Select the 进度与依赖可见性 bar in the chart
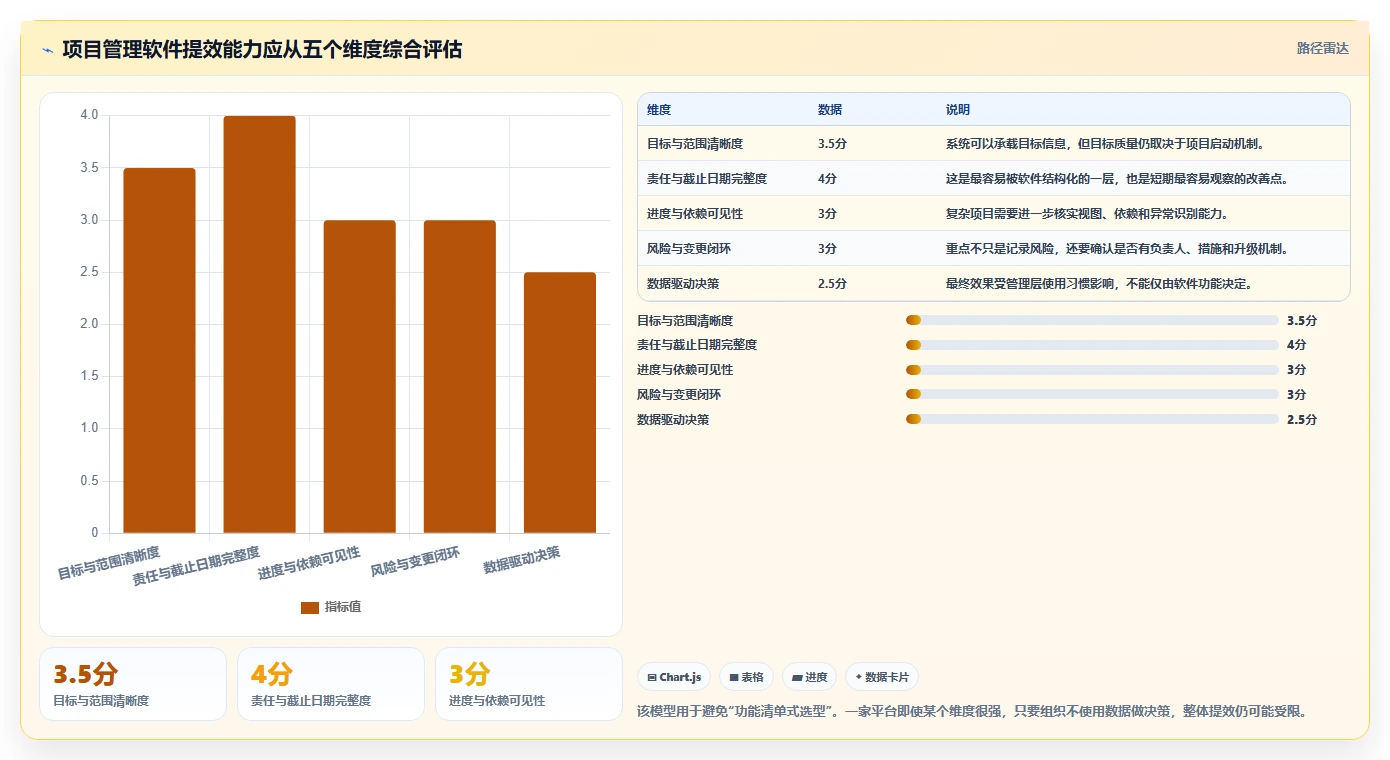Screen dimensions: 1390x760 coord(359,376)
